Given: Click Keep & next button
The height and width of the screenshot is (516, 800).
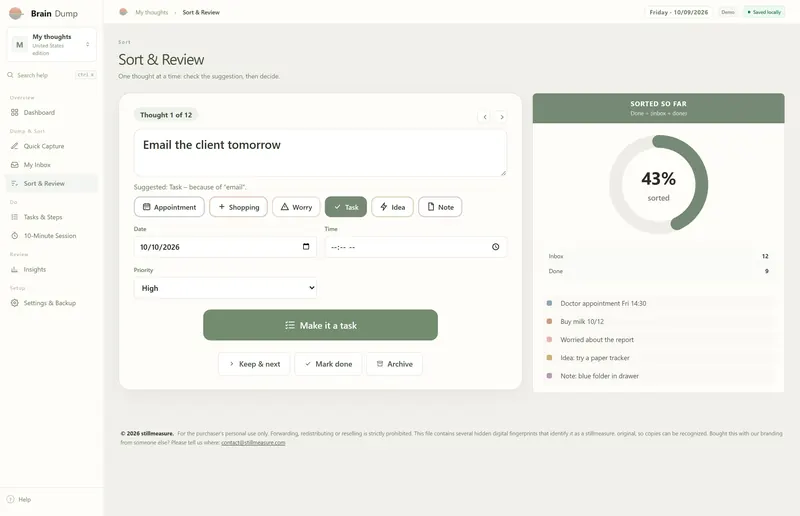Looking at the screenshot, I should point(254,364).
